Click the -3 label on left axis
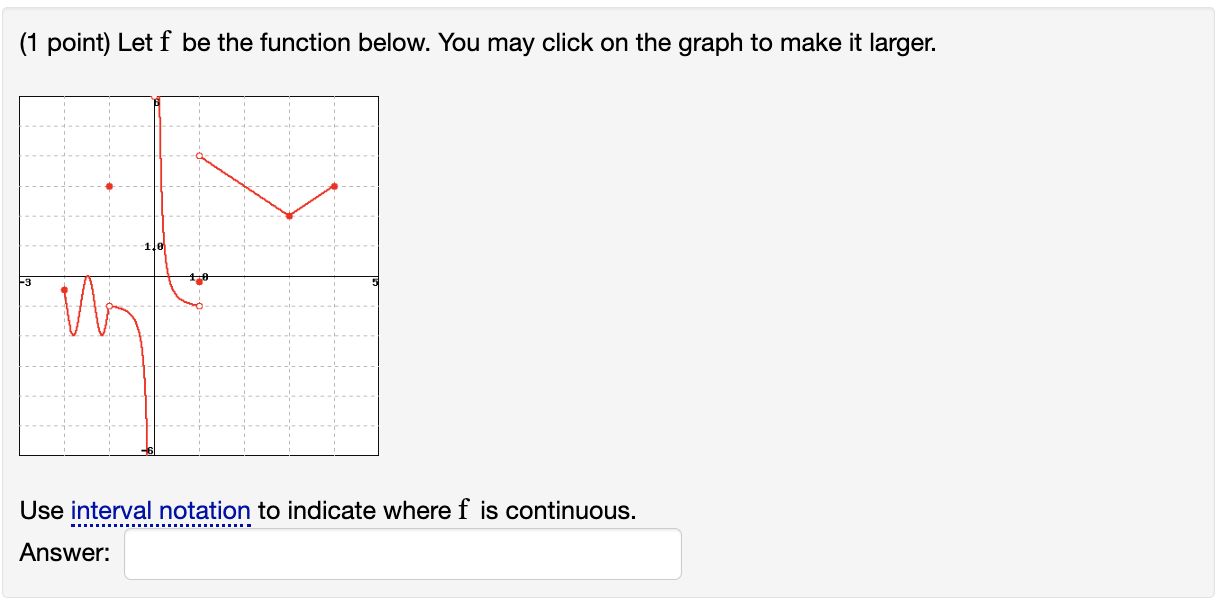This screenshot has height=608, width=1216. coord(24,282)
